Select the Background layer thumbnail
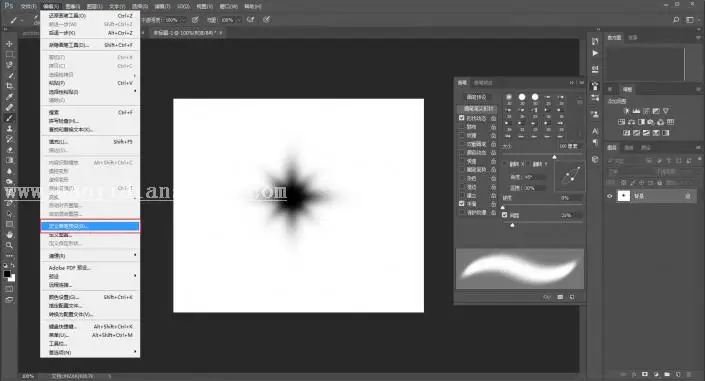Viewport: 705px width, 381px height. point(624,196)
